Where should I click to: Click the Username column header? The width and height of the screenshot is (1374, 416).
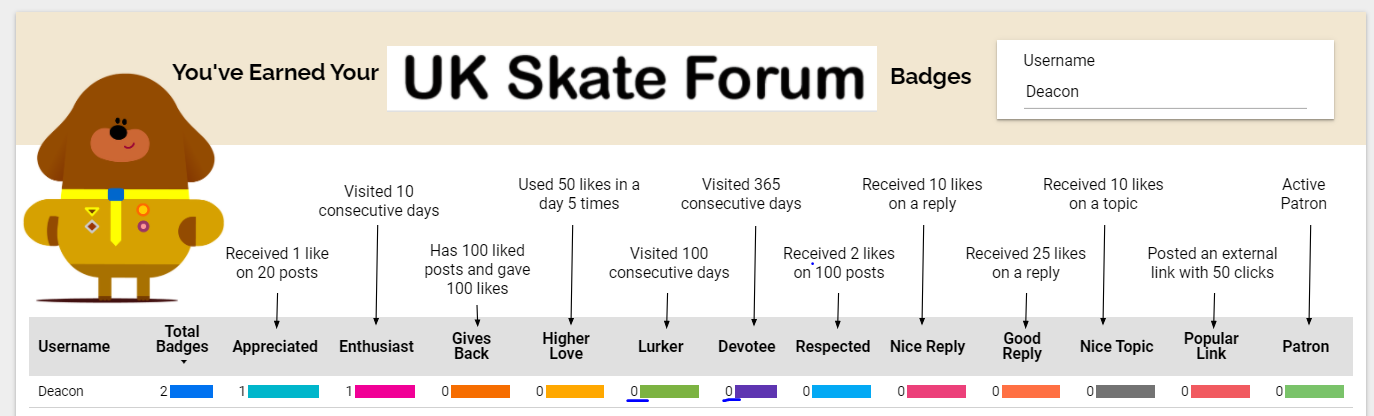[74, 347]
